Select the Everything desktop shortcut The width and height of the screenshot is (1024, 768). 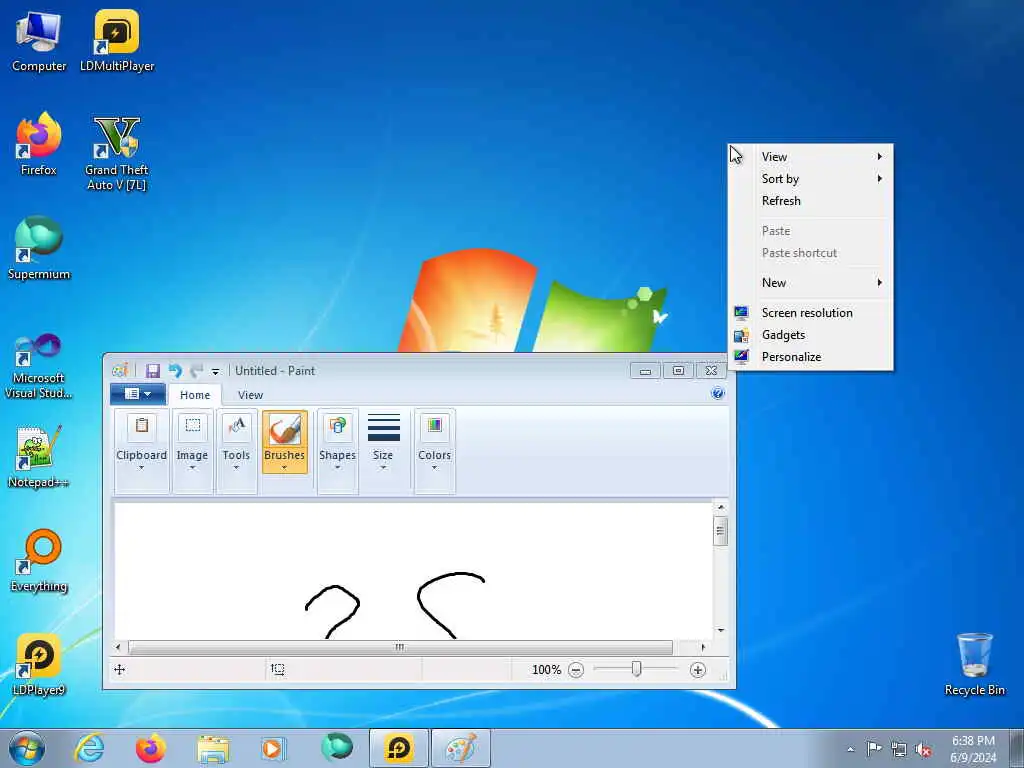pos(39,560)
